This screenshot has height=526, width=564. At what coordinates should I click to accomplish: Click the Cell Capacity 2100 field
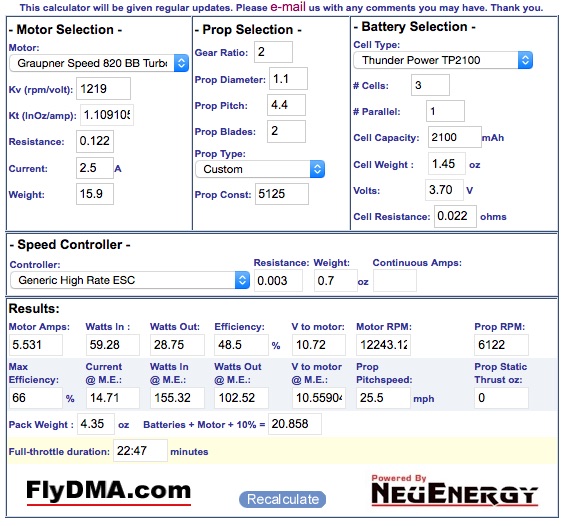(455, 137)
